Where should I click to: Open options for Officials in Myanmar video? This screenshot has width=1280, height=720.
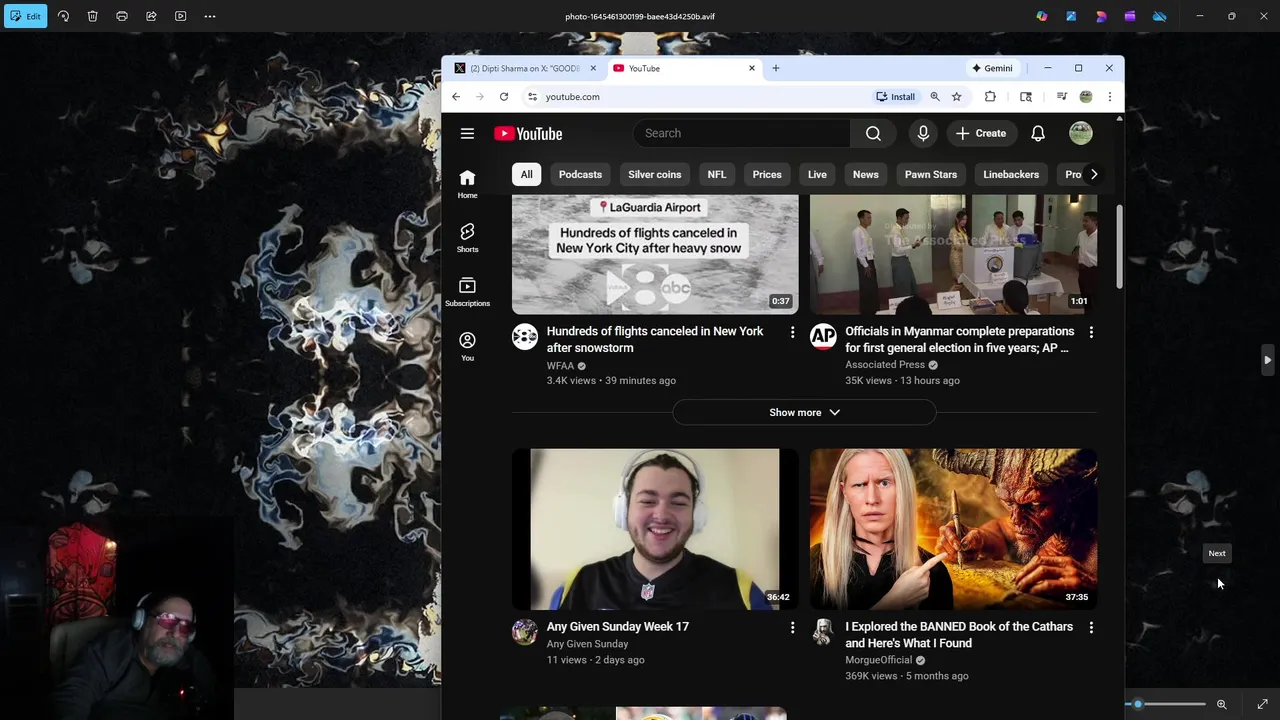pos(1091,332)
